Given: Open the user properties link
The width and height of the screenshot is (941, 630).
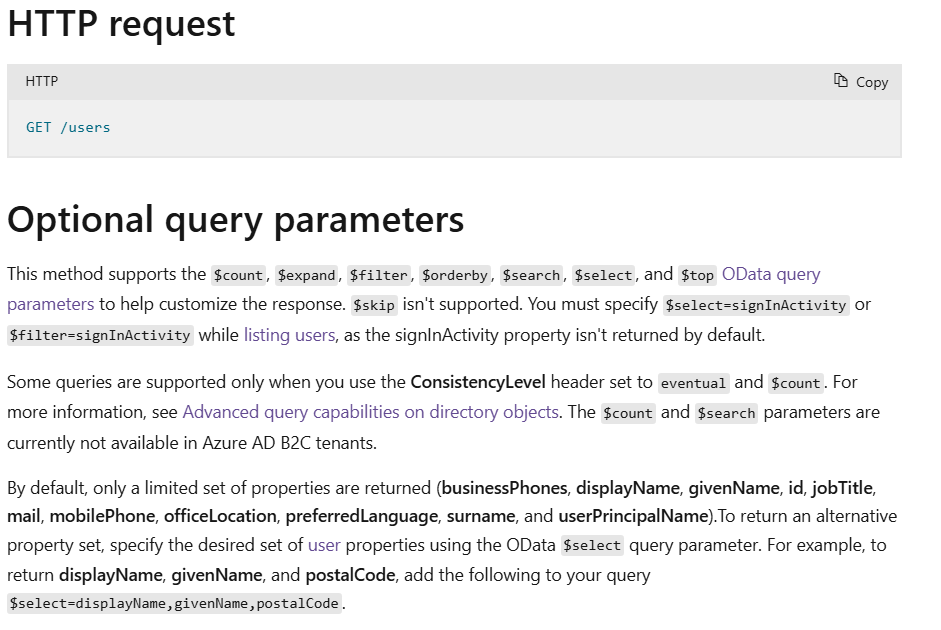Looking at the screenshot, I should tap(324, 545).
